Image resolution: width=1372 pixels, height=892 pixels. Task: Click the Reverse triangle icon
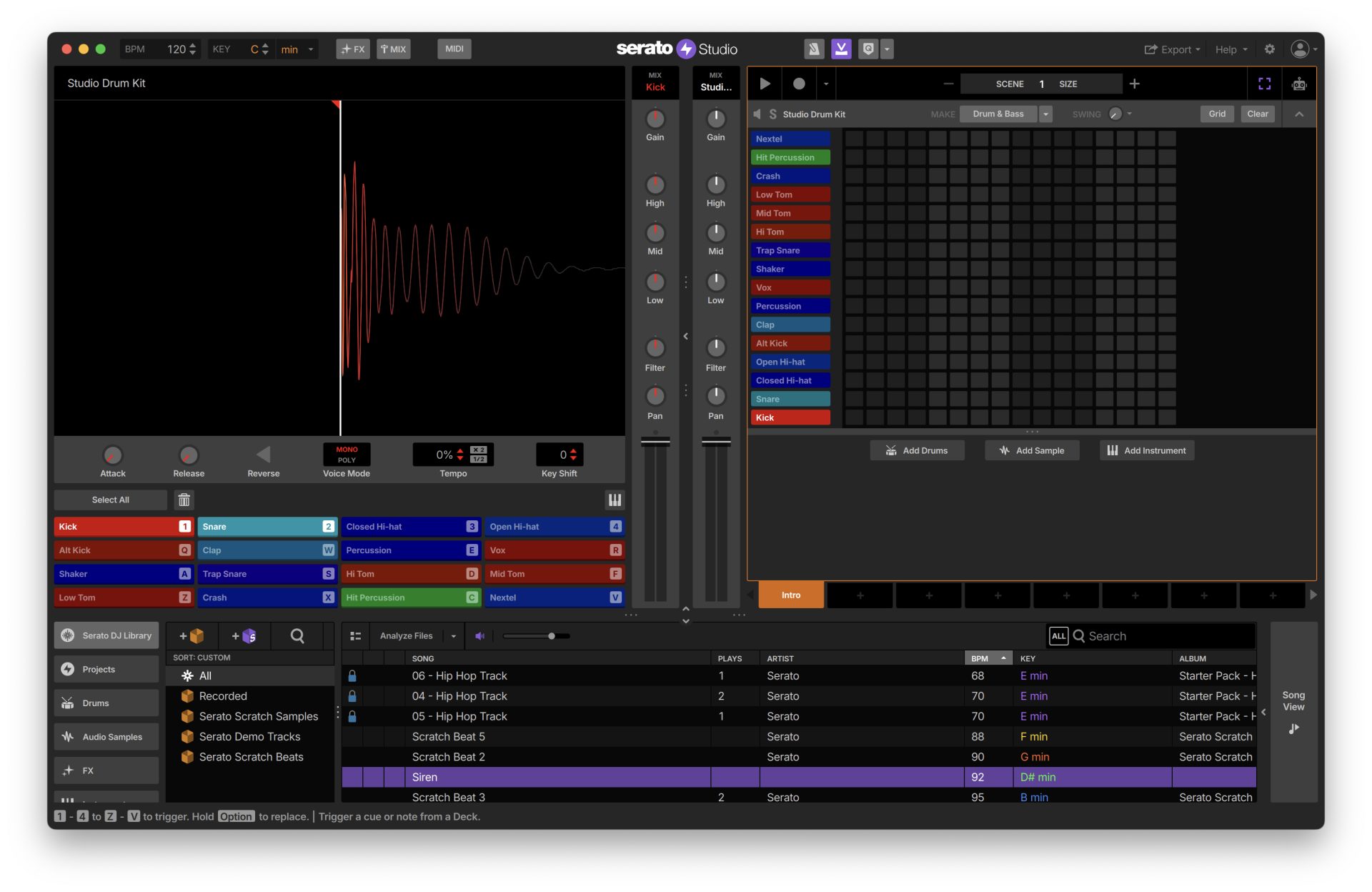(263, 455)
